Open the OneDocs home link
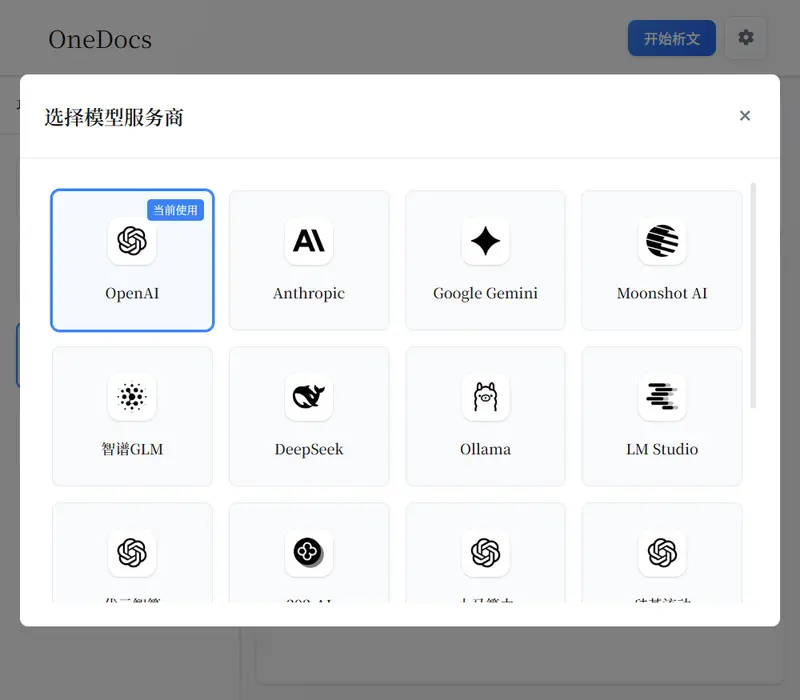800x700 pixels. click(100, 40)
